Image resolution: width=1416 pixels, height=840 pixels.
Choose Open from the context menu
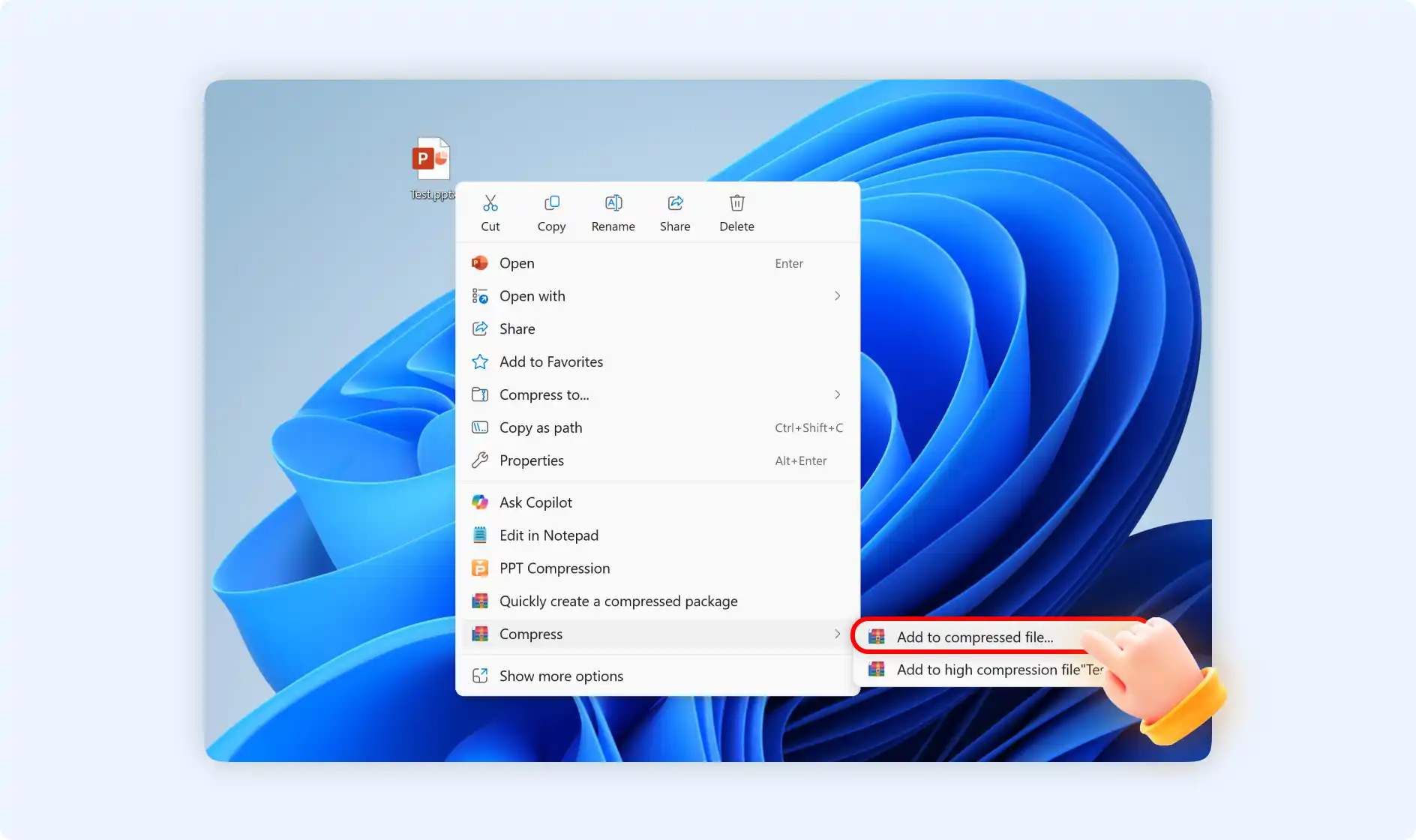pos(658,263)
